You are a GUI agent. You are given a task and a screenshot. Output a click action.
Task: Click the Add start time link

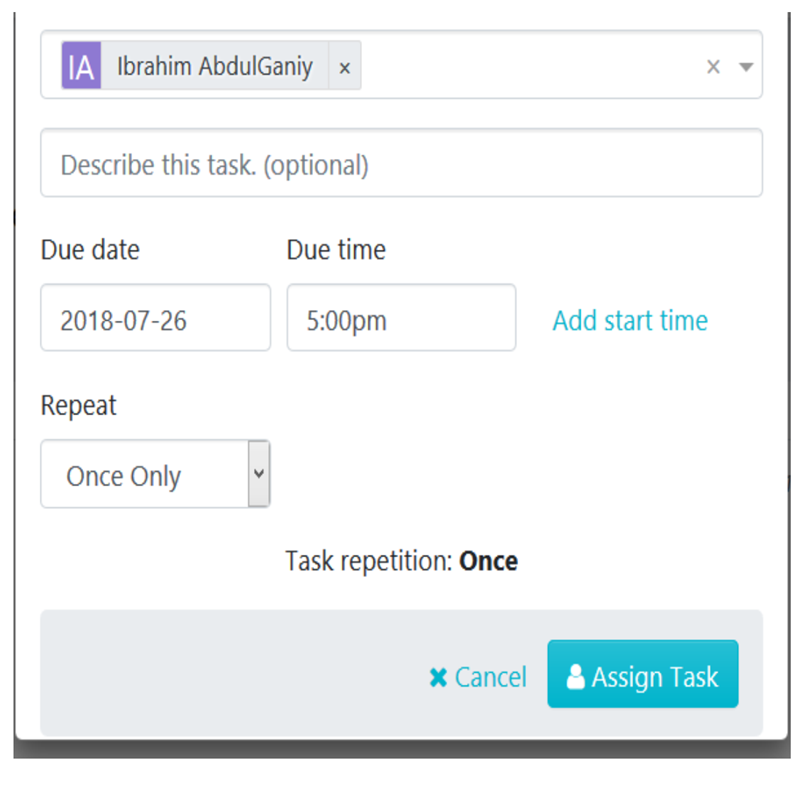630,321
